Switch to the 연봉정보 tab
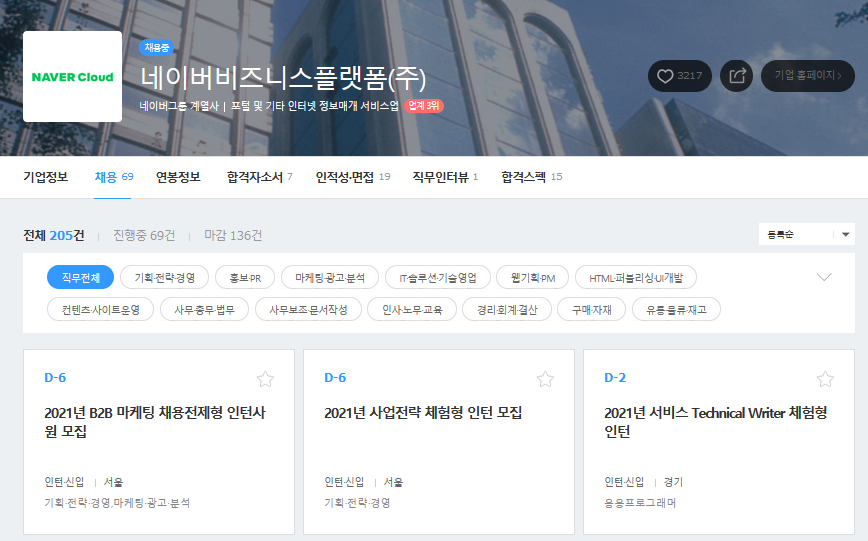The width and height of the screenshot is (868, 541). tap(178, 177)
